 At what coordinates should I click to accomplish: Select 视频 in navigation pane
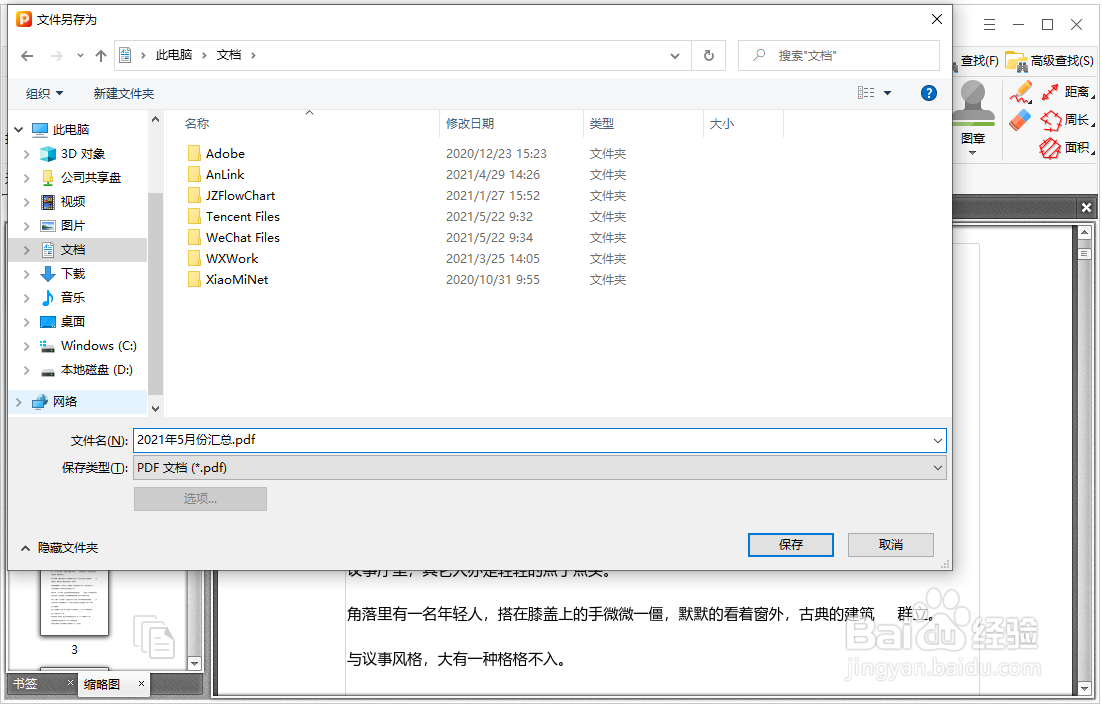pyautogui.click(x=73, y=202)
